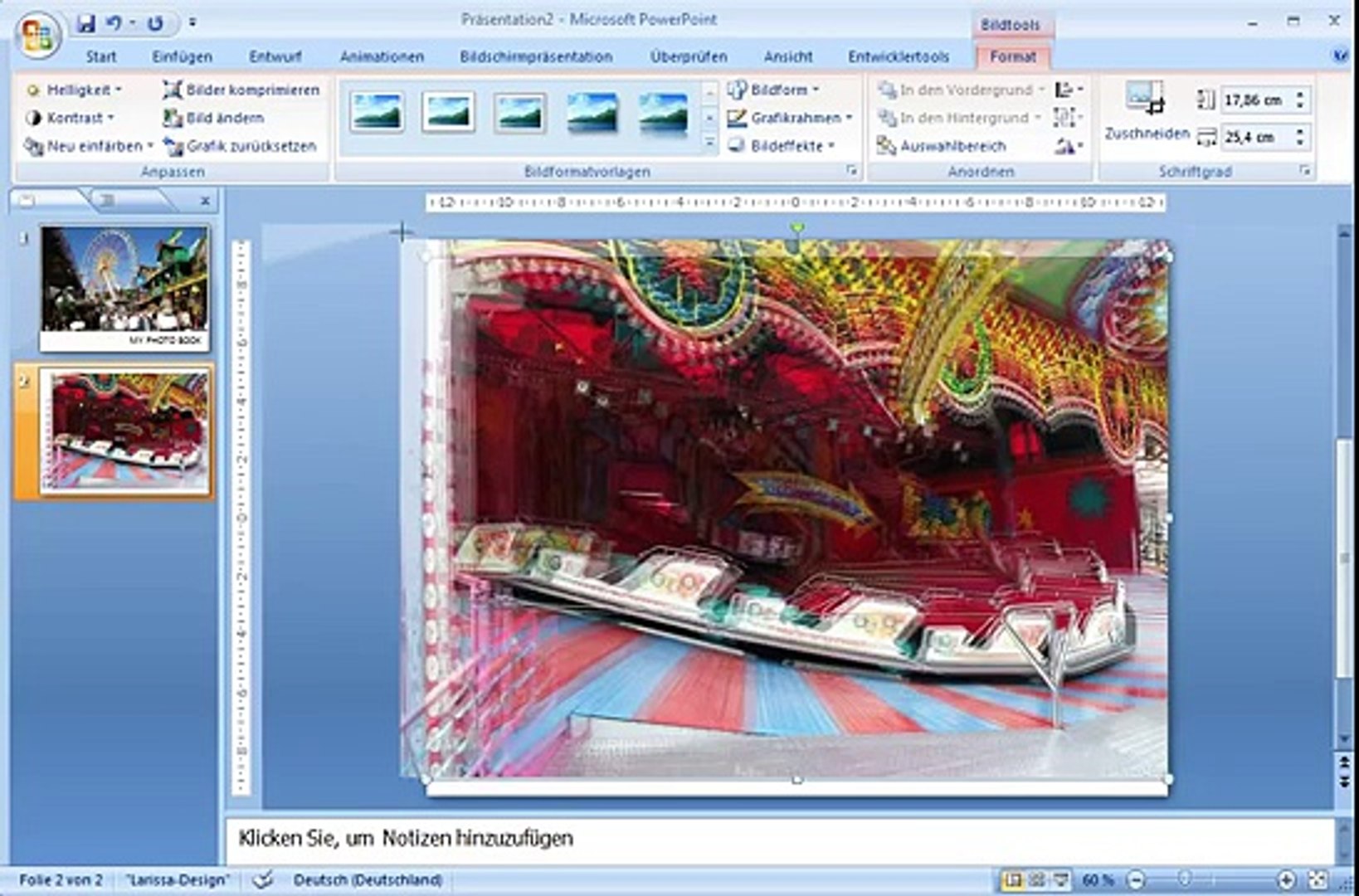
Task: Decrease picture width with the down stepper arrow
Action: pyautogui.click(x=1300, y=143)
